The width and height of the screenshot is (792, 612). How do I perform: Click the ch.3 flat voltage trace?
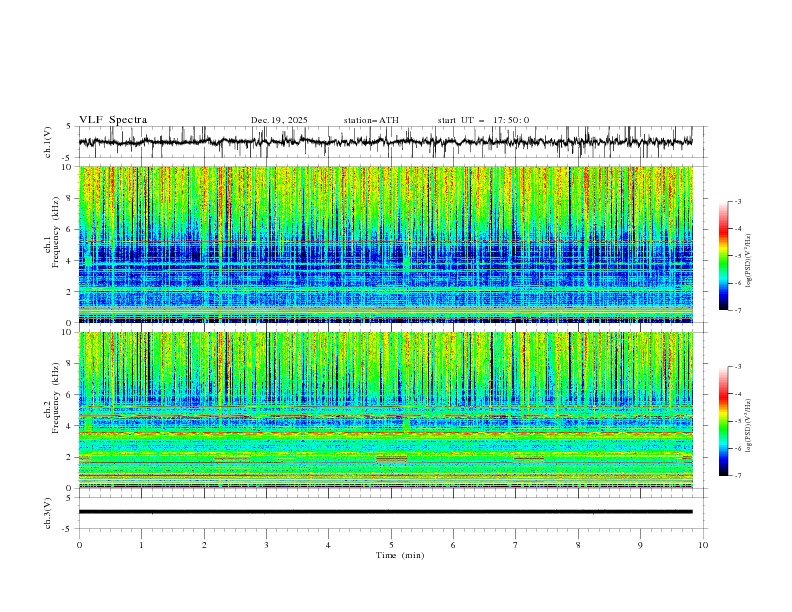click(386, 512)
